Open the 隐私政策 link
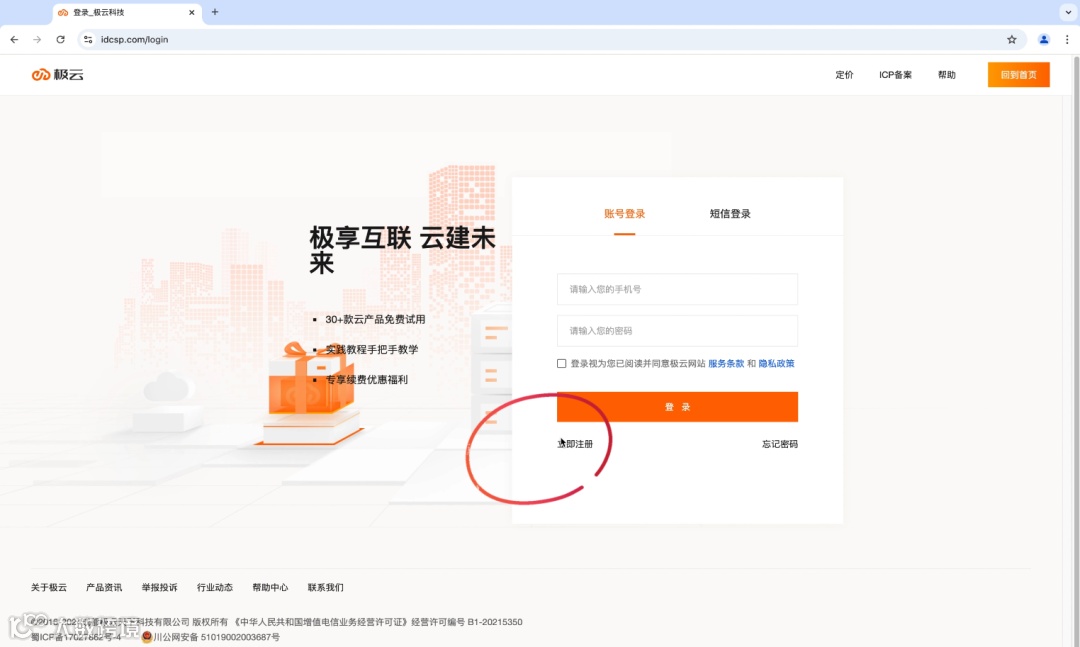Viewport: 1080px width, 647px height. click(776, 363)
